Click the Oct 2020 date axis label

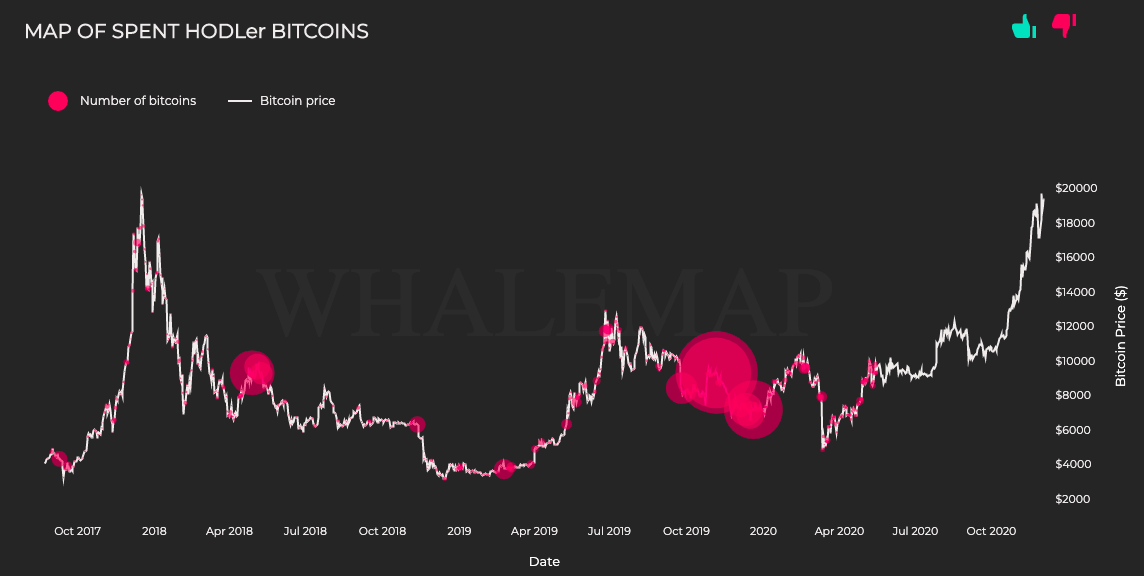click(991, 531)
